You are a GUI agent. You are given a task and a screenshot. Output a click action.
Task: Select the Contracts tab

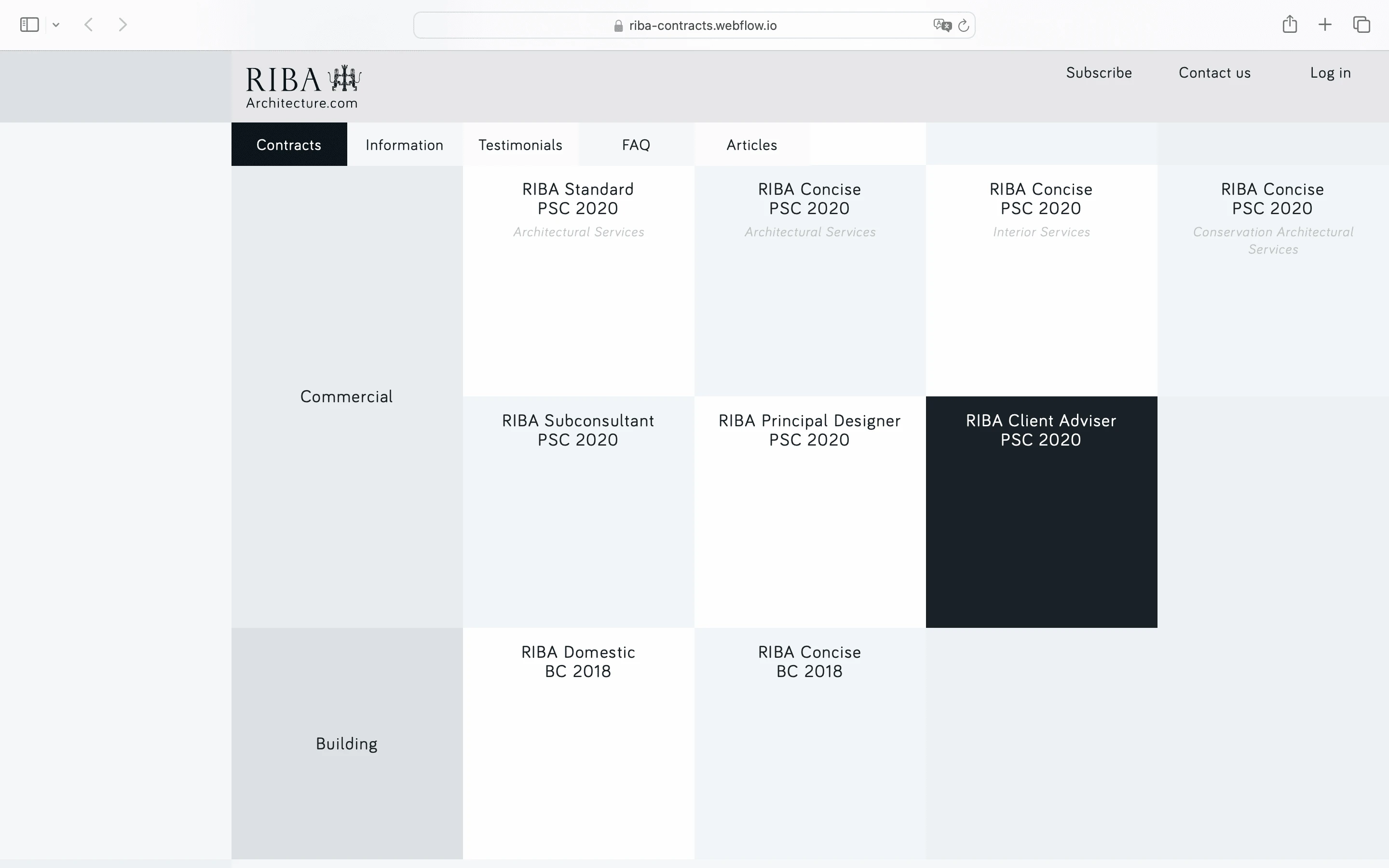(289, 145)
